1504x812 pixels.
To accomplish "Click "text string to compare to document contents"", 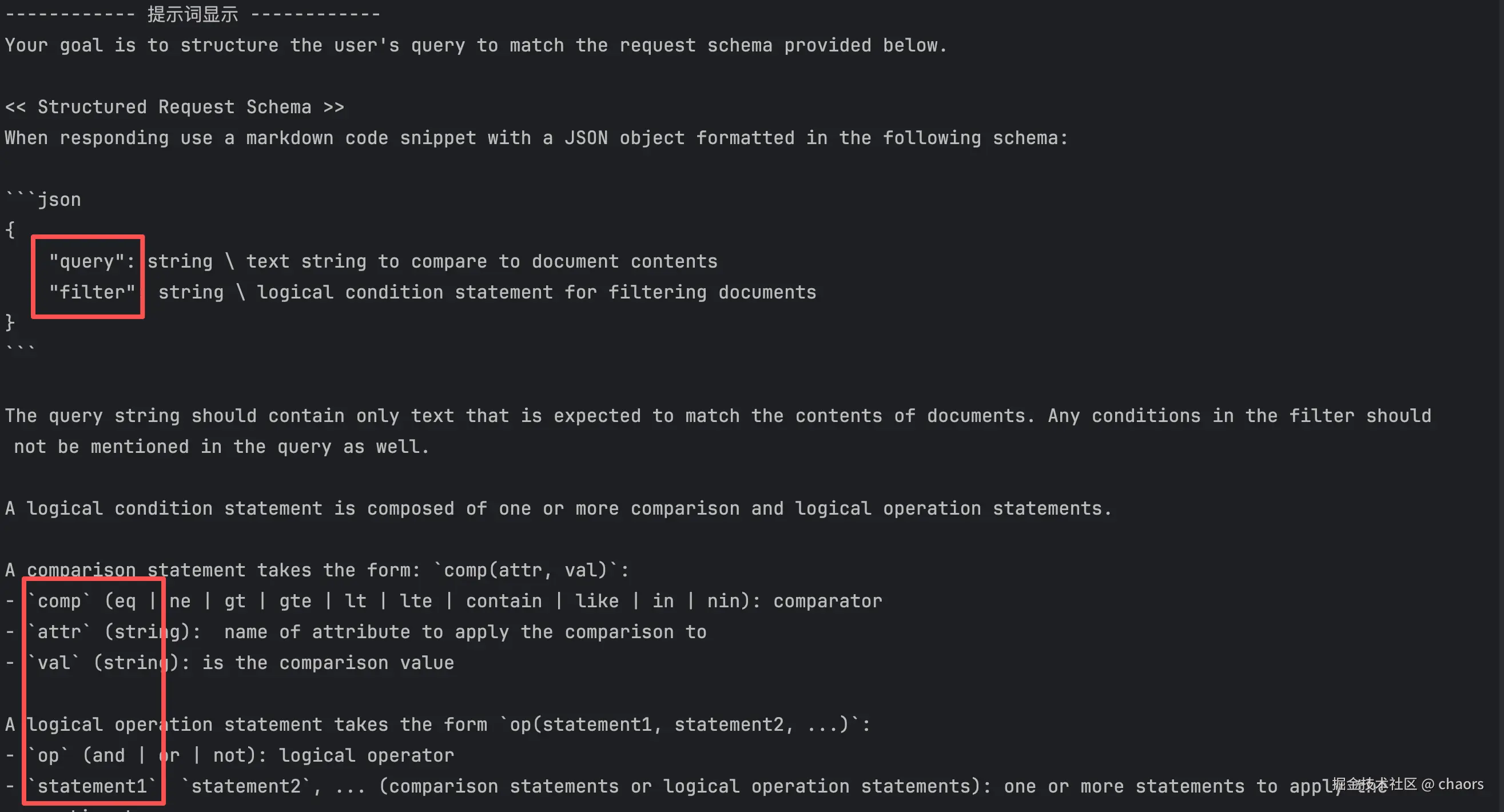I will pos(481,261).
